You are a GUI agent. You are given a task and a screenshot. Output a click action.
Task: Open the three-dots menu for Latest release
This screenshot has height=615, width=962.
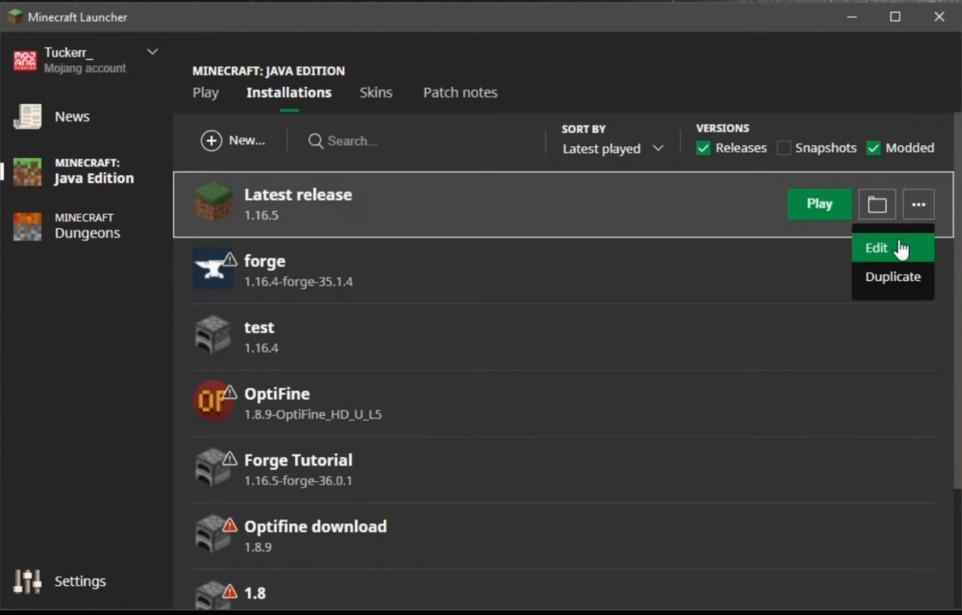coord(918,204)
